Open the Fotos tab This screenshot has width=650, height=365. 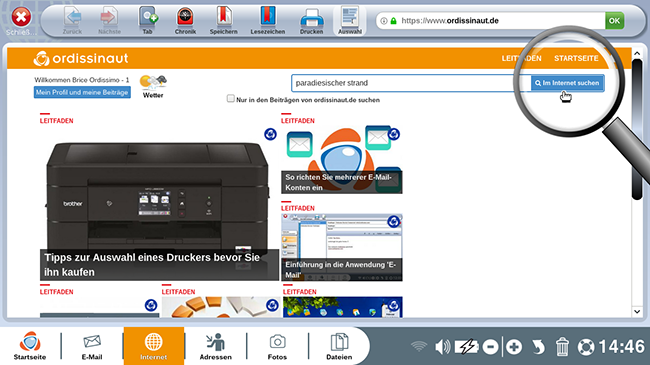pyautogui.click(x=277, y=346)
